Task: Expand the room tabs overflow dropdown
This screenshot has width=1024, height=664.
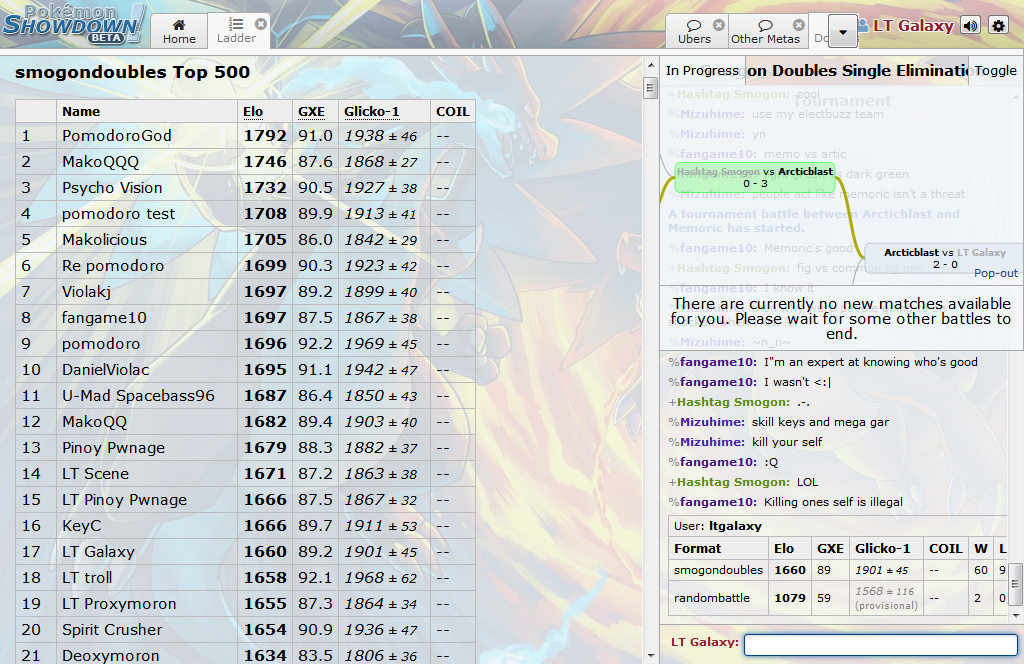Action: pos(843,32)
